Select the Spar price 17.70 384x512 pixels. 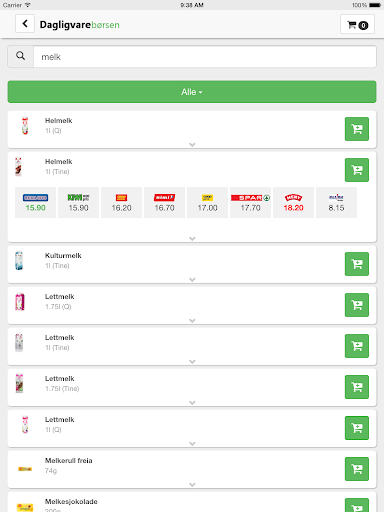pos(250,203)
